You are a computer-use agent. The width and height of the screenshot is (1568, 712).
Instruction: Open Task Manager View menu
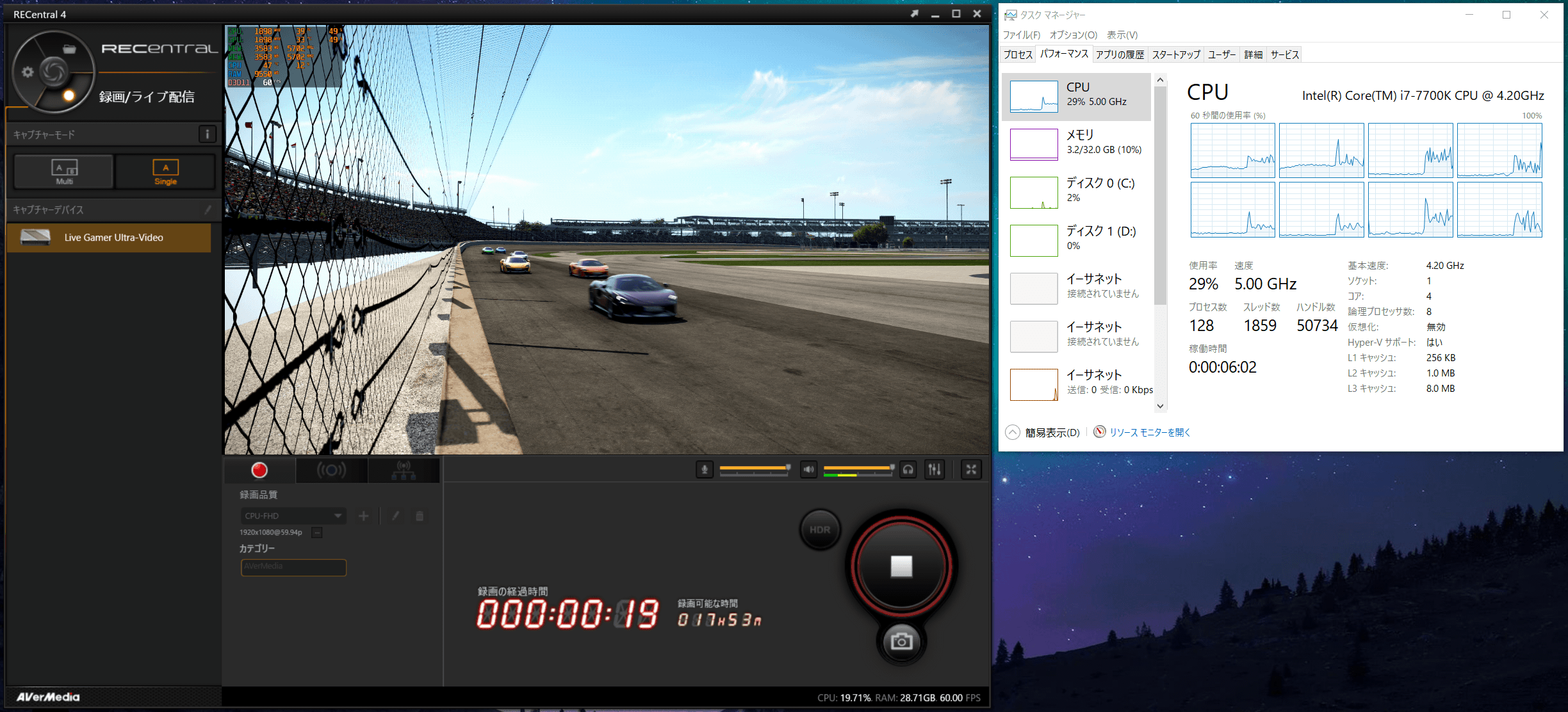coord(1122,35)
